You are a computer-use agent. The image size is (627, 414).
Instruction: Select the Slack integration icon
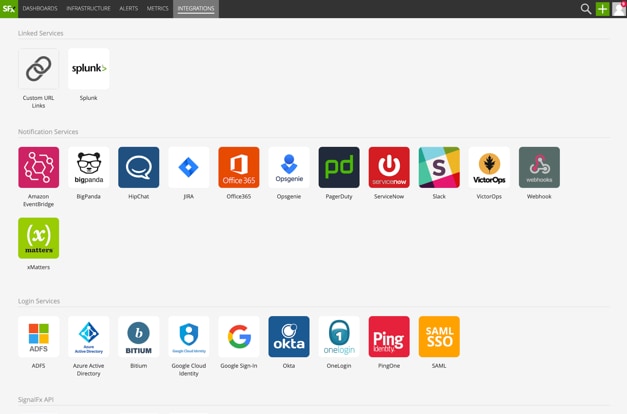[x=439, y=167]
